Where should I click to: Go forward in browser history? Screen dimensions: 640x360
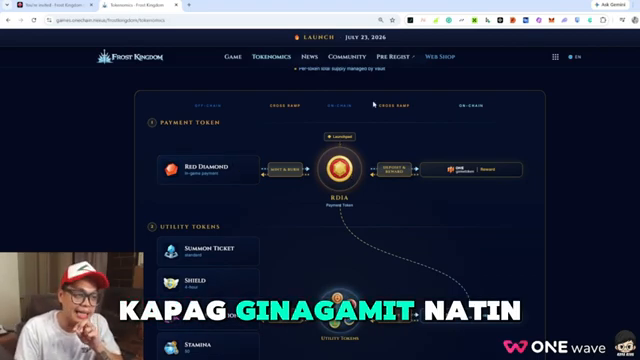click(21, 20)
